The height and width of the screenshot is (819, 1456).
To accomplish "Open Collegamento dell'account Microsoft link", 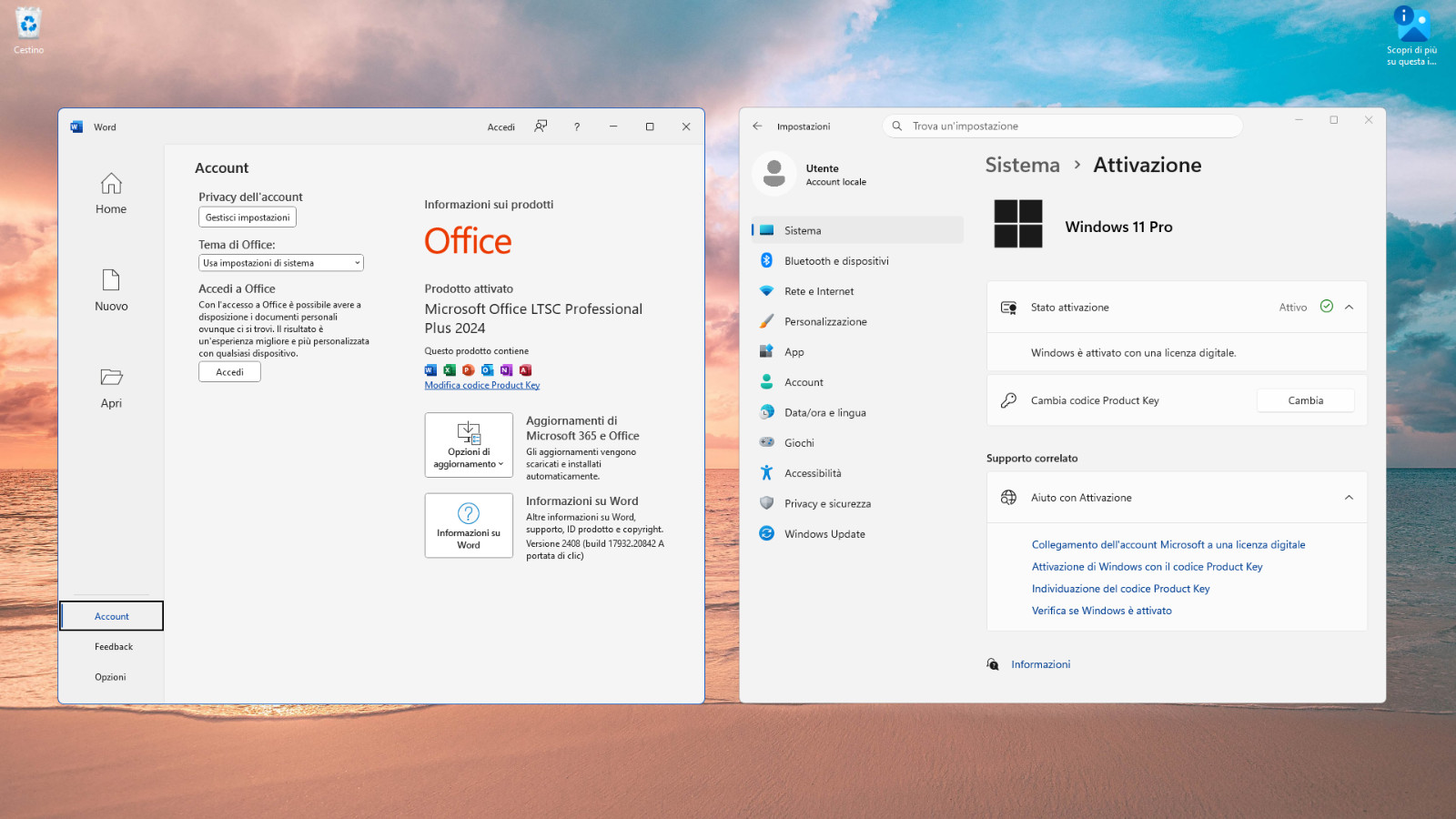I will (x=1168, y=545).
